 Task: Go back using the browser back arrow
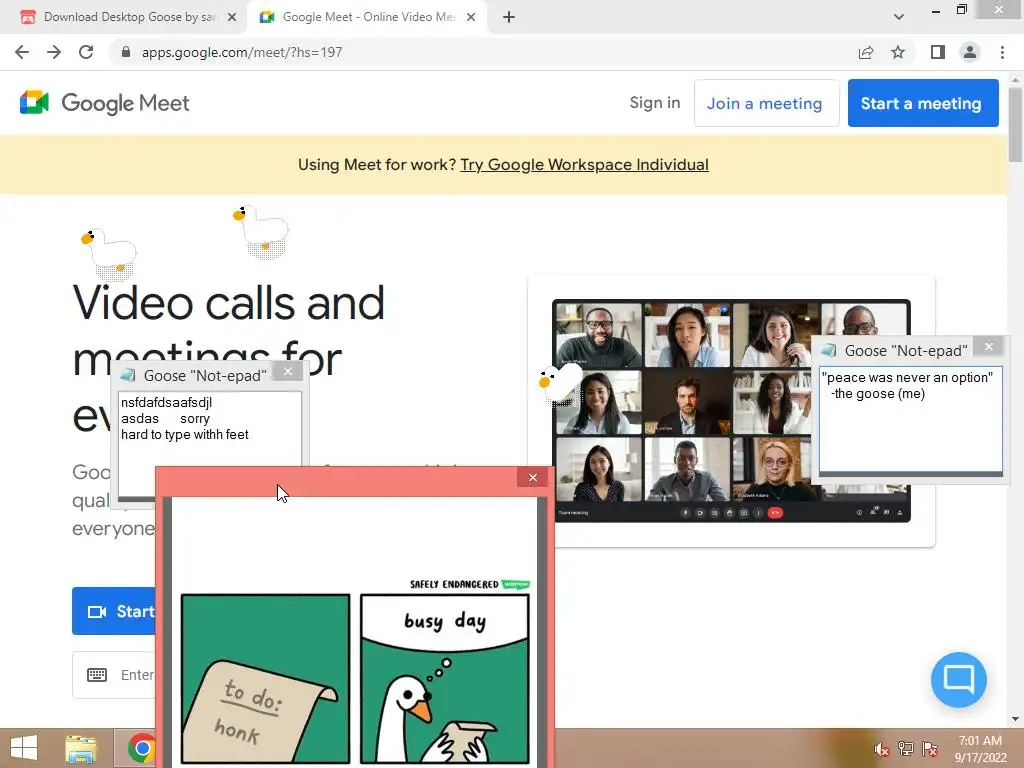(x=22, y=52)
